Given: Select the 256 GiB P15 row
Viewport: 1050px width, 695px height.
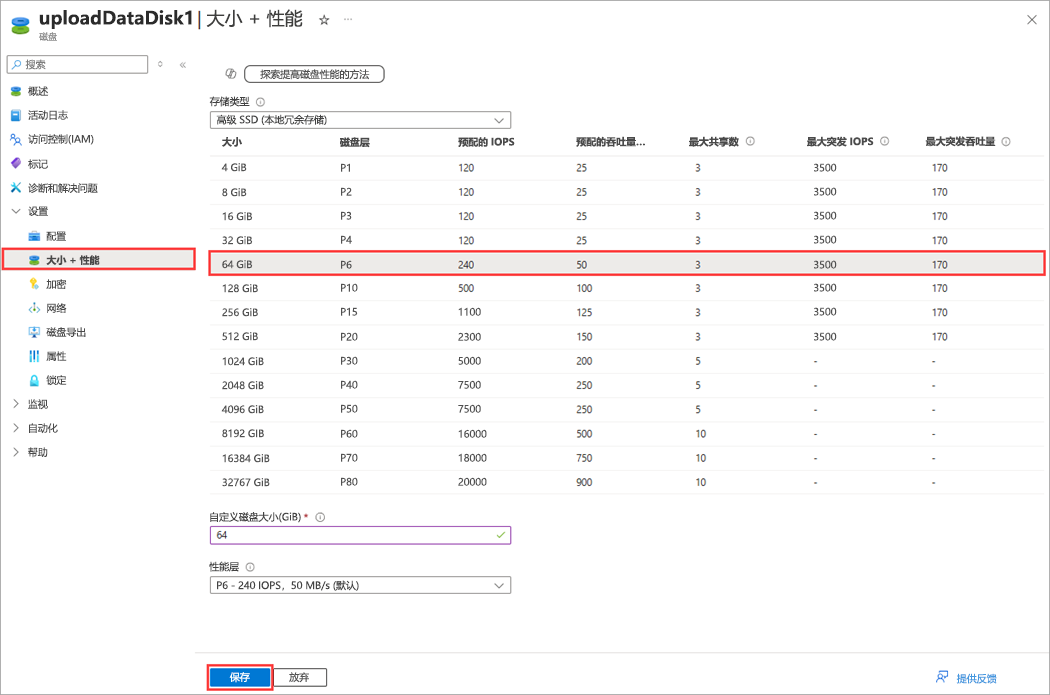Looking at the screenshot, I should coord(627,313).
